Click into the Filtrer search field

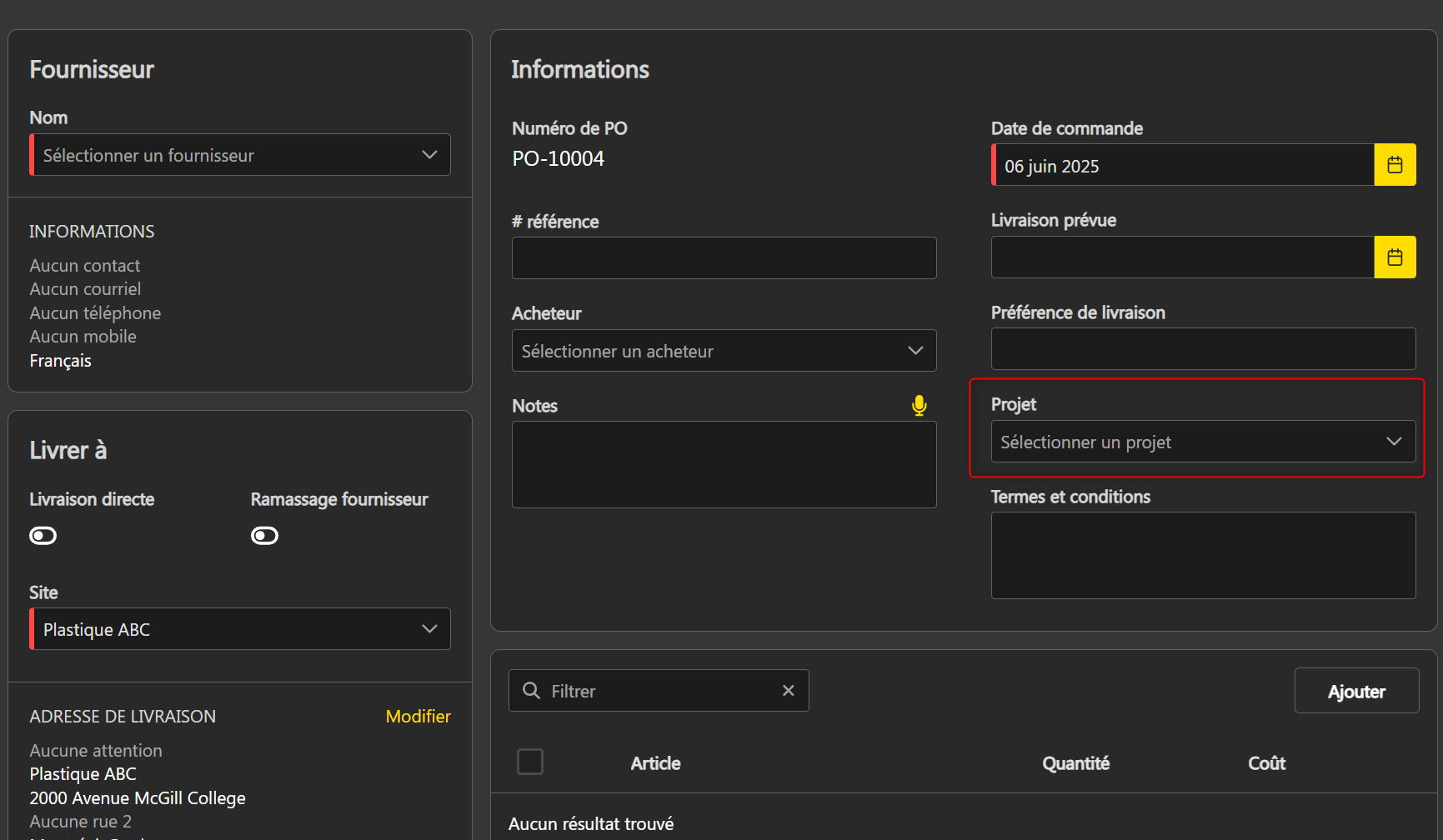click(659, 691)
